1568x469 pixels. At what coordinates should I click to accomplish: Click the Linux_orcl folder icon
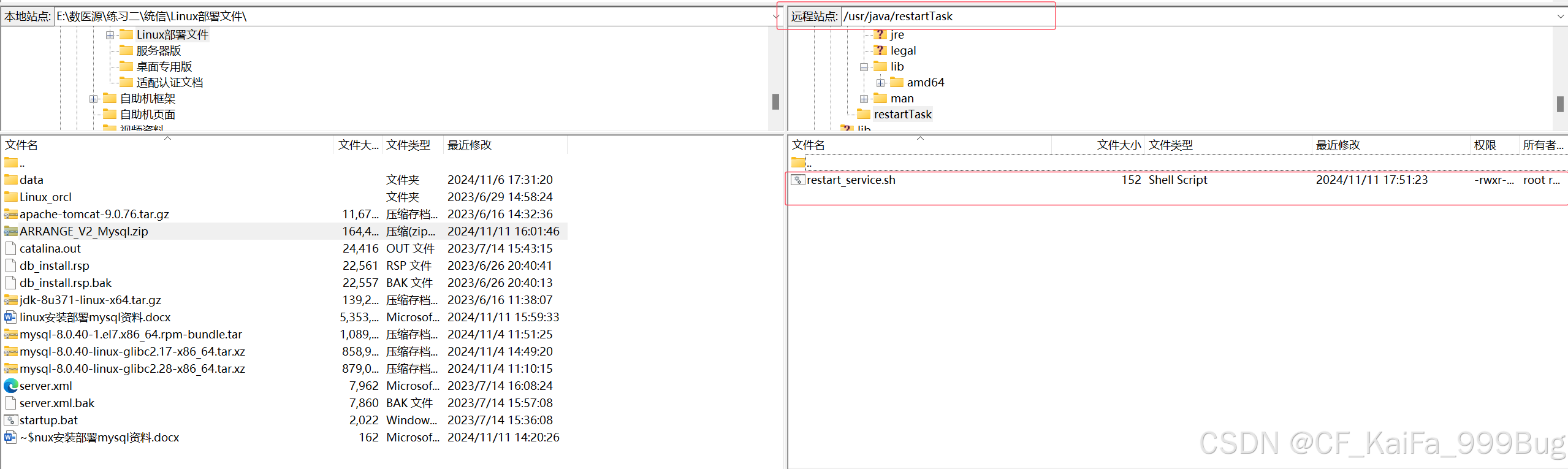[11, 197]
